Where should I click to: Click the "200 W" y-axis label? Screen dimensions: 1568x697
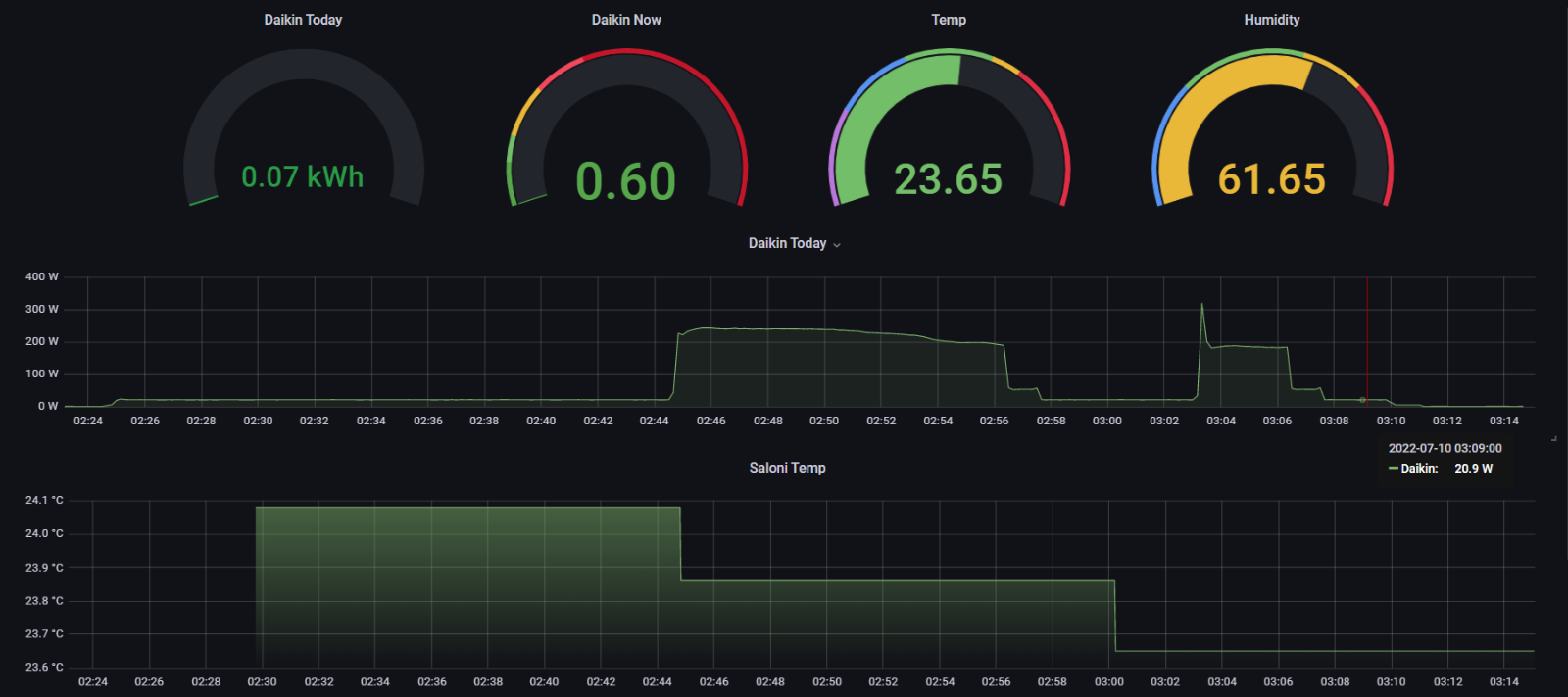click(x=42, y=342)
